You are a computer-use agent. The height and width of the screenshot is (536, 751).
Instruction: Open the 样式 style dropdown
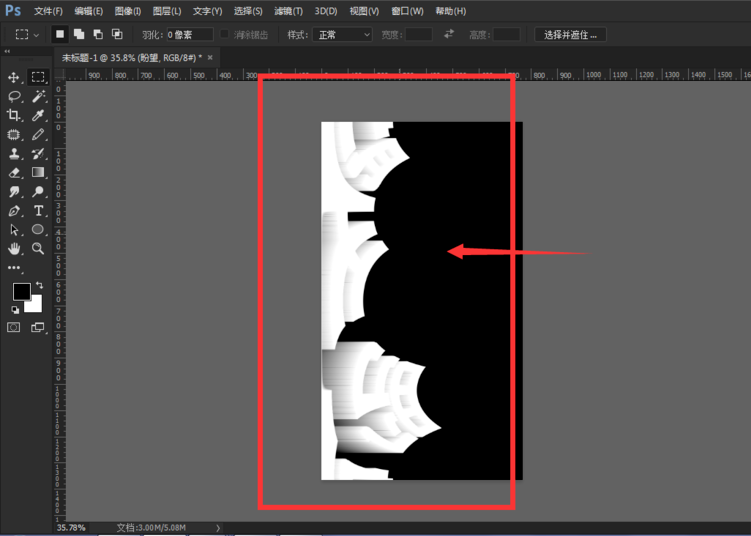click(x=342, y=34)
